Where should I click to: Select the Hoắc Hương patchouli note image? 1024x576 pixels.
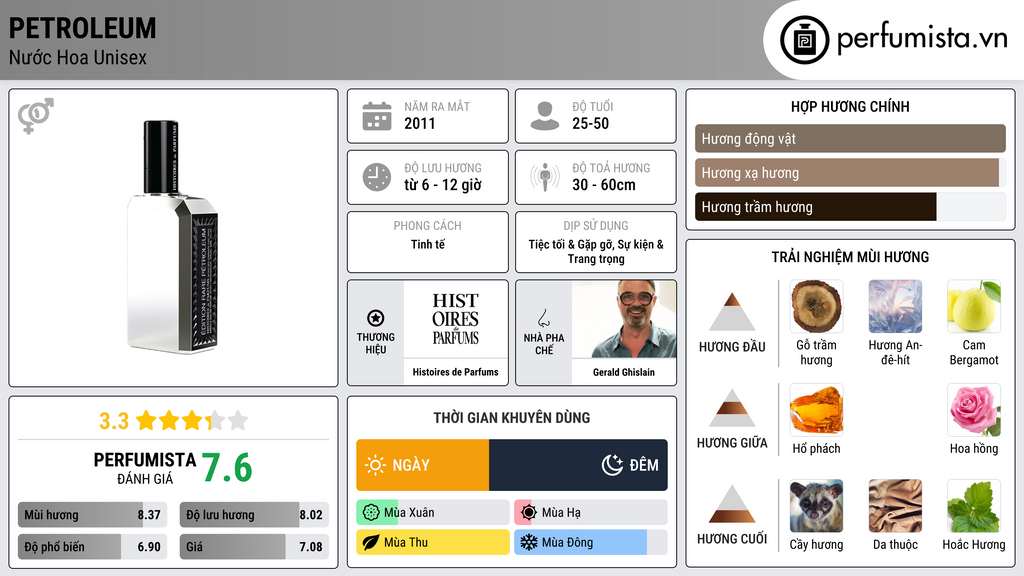point(974,506)
